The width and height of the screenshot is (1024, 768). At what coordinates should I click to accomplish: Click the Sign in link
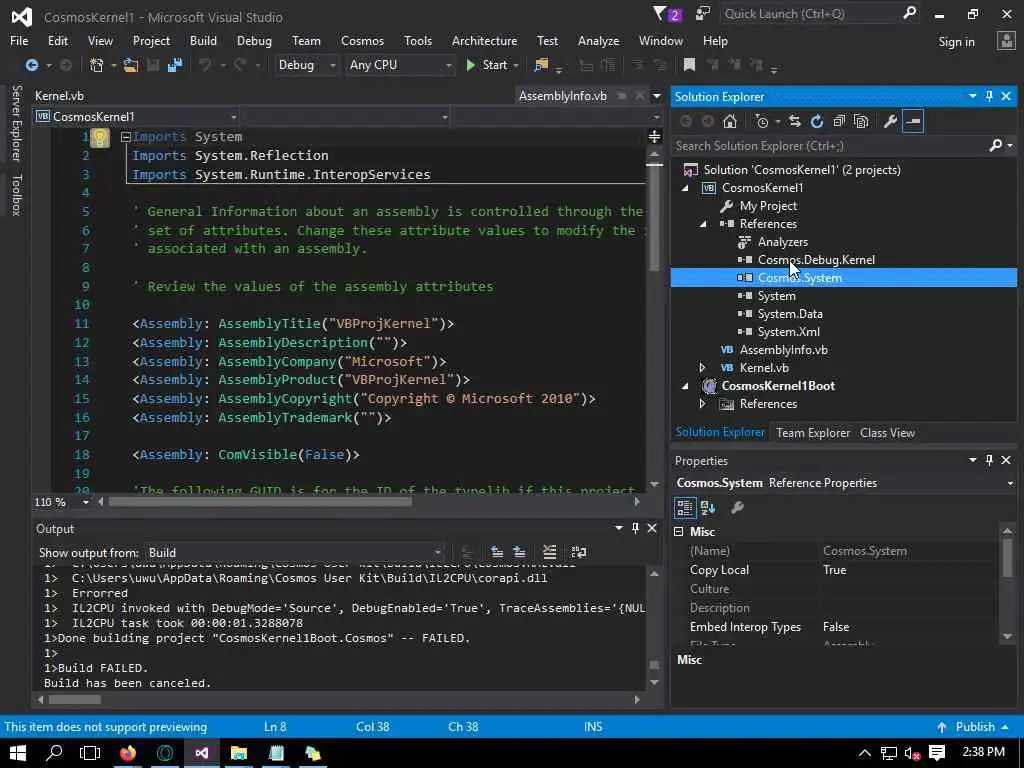pyautogui.click(x=956, y=42)
